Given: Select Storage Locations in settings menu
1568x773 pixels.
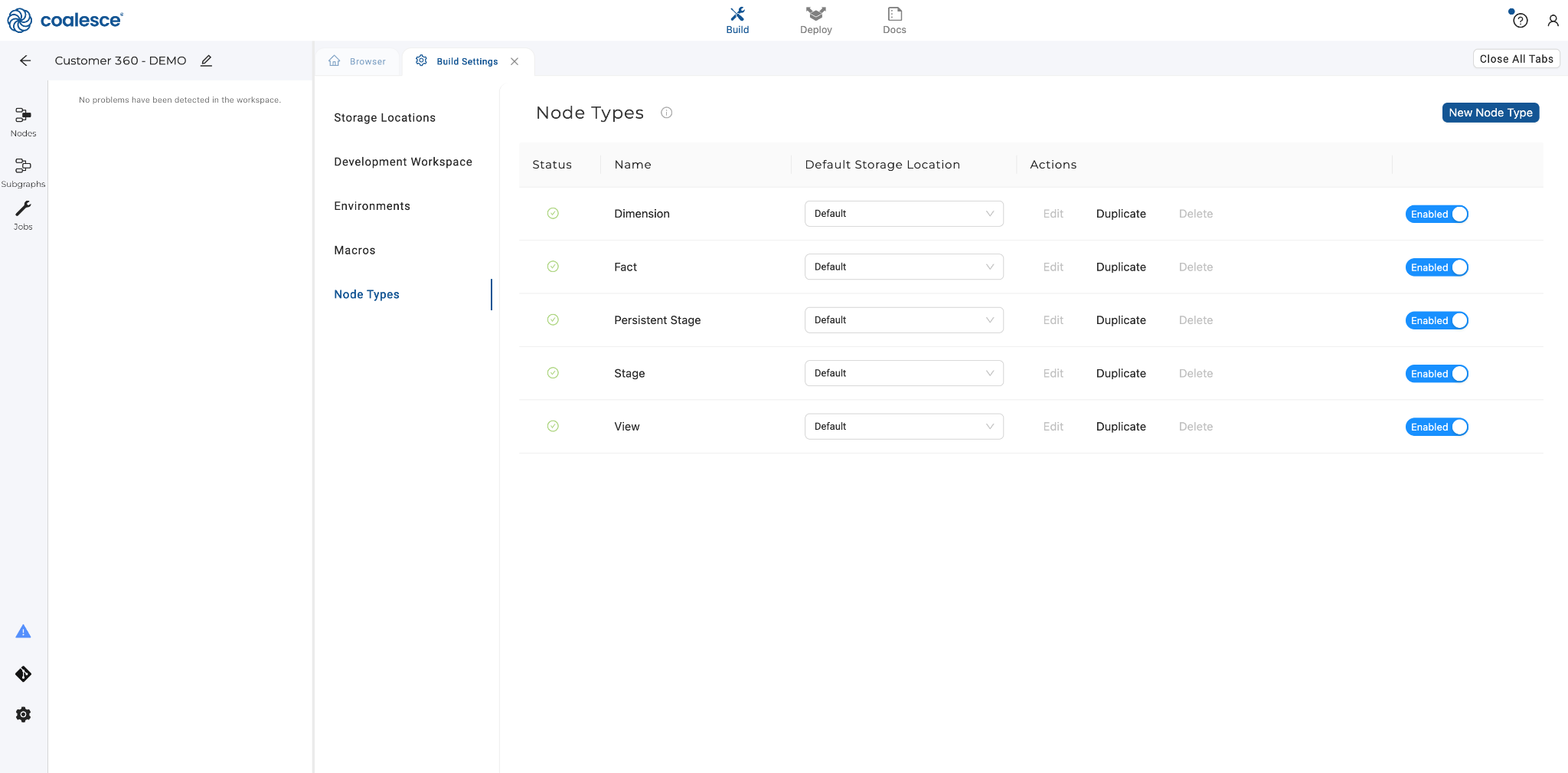Looking at the screenshot, I should 384,118.
